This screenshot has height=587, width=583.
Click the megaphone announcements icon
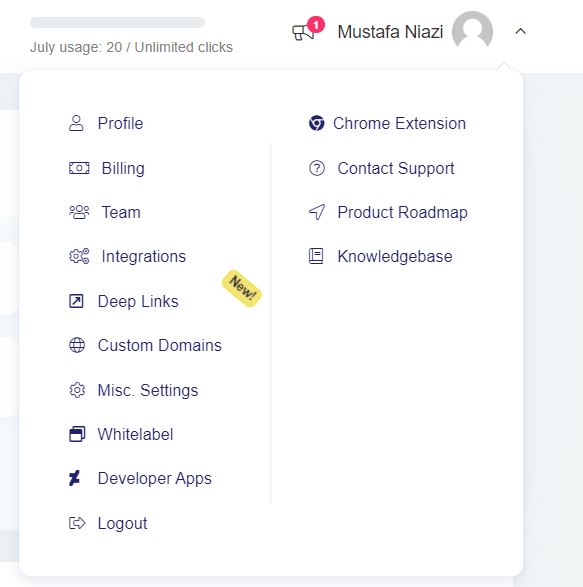pyautogui.click(x=303, y=32)
